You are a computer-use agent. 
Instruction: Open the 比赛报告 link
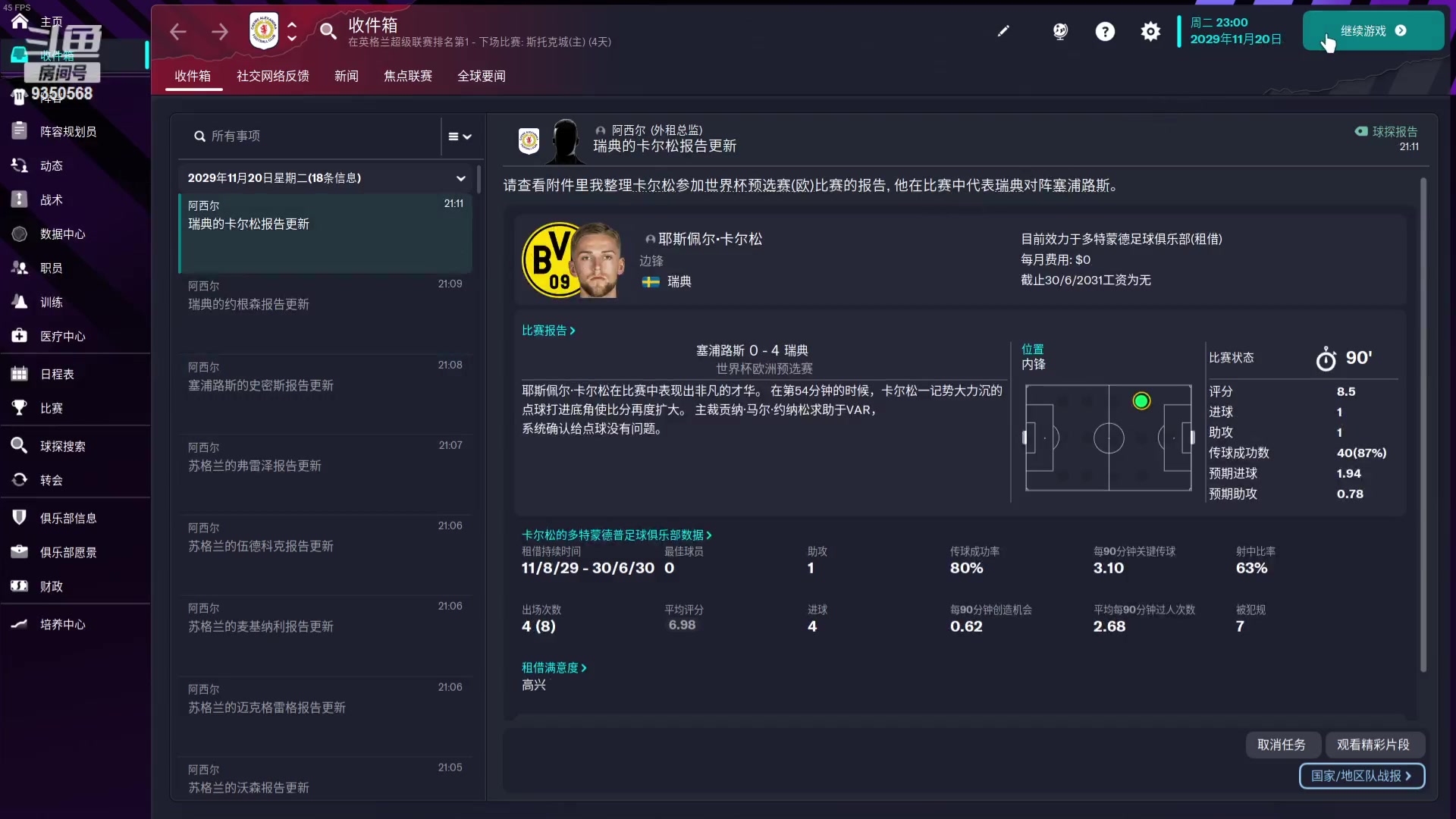[548, 331]
